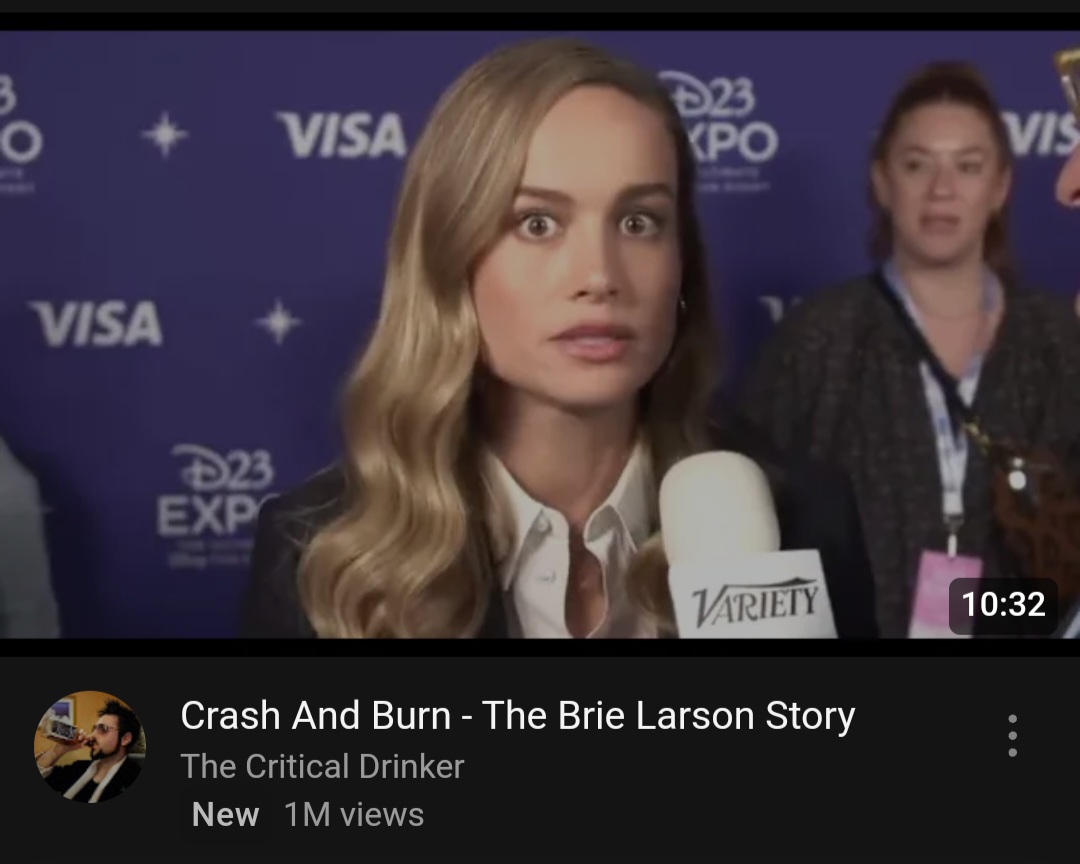Click the 1M views label

(x=354, y=814)
